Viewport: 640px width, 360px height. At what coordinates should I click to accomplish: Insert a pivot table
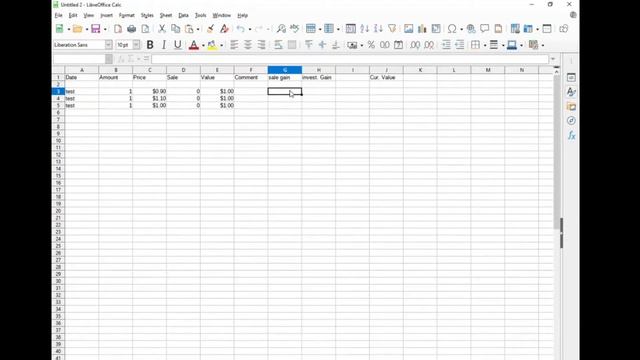(436, 29)
